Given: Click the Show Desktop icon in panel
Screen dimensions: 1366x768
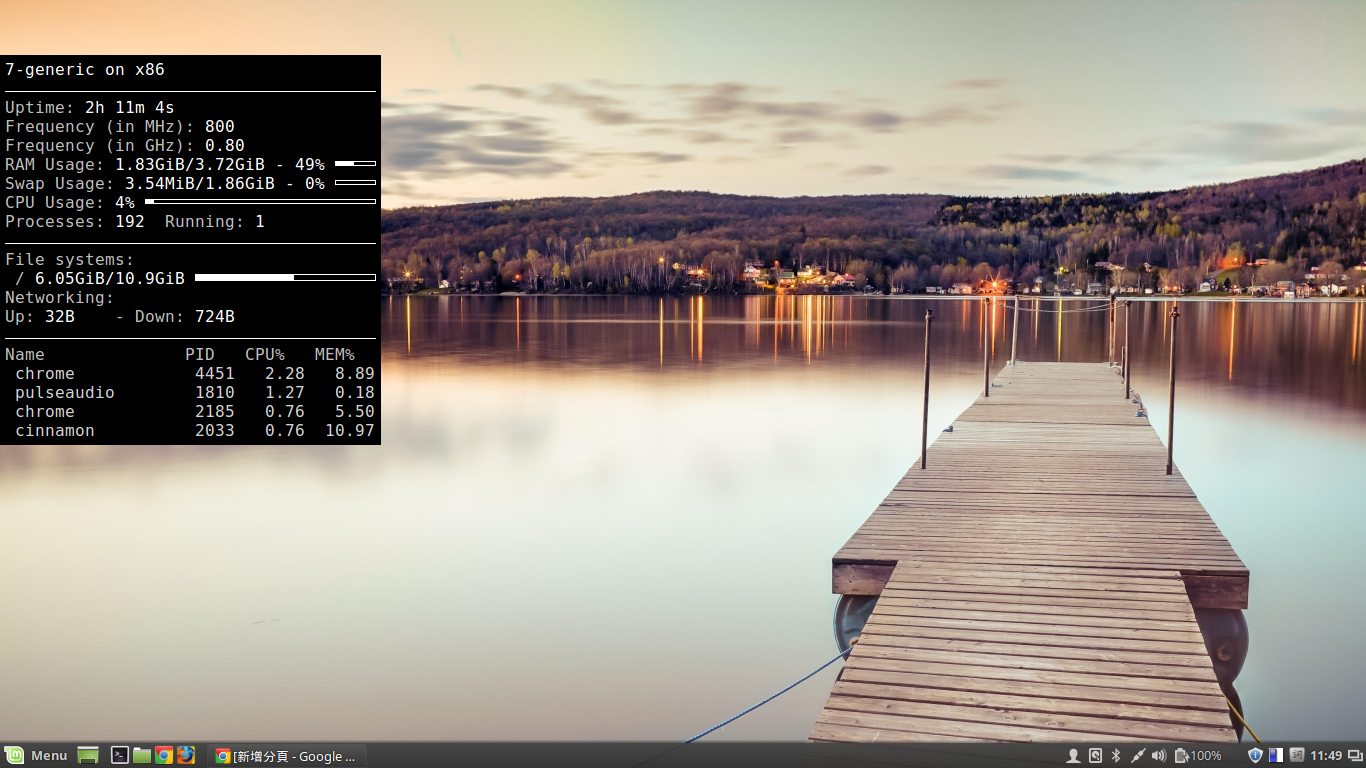Looking at the screenshot, I should [x=88, y=756].
